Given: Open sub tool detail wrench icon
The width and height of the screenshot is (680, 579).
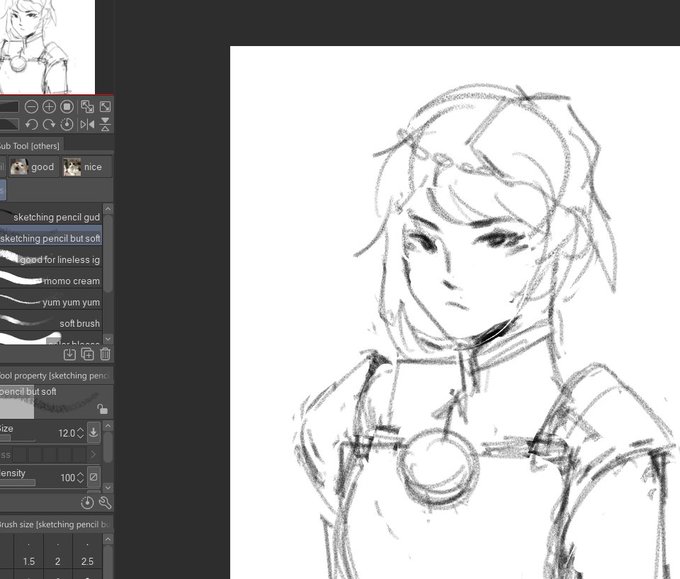Looking at the screenshot, I should [105, 503].
